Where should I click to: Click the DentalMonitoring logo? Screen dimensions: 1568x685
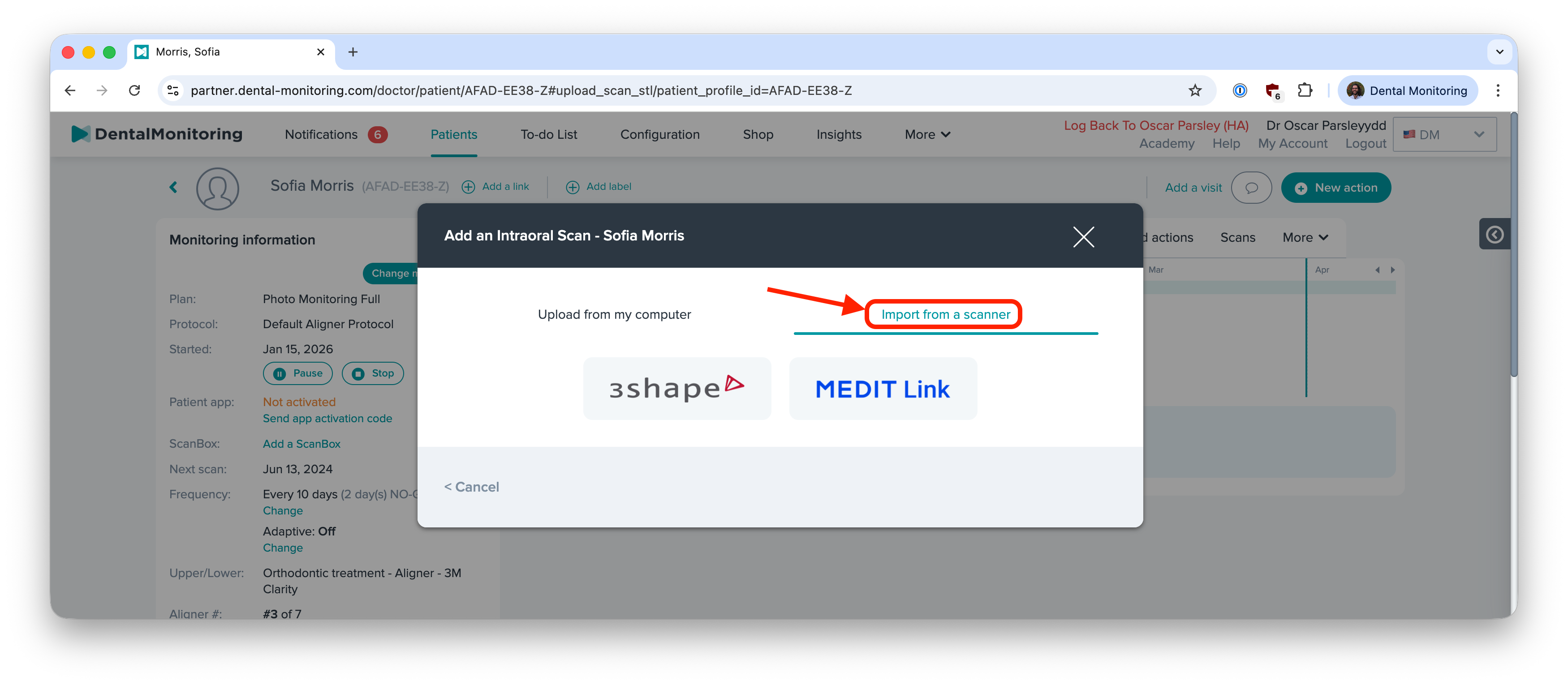(x=156, y=134)
